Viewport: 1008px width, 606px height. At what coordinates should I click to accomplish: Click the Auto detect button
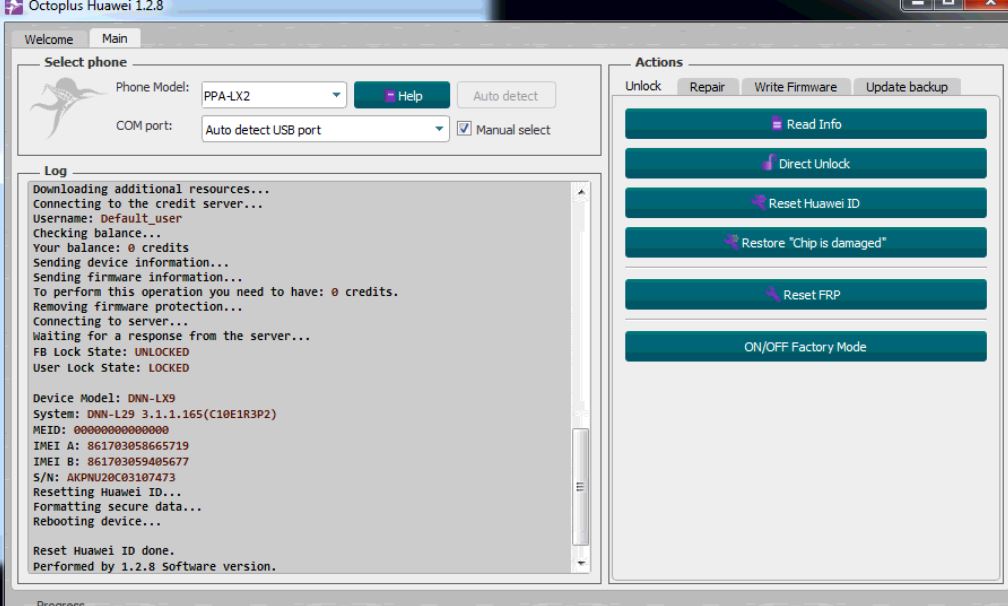tap(506, 96)
